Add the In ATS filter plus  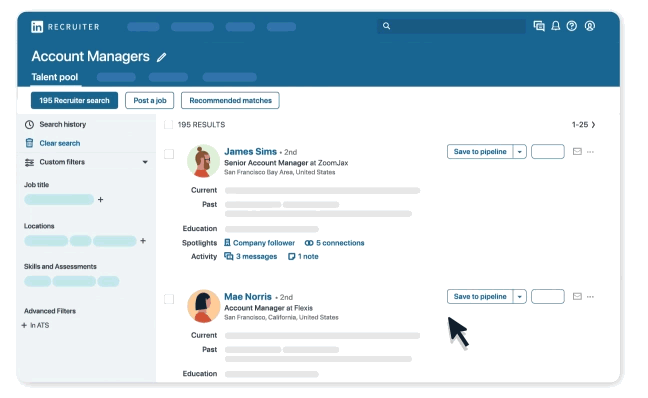(x=24, y=325)
